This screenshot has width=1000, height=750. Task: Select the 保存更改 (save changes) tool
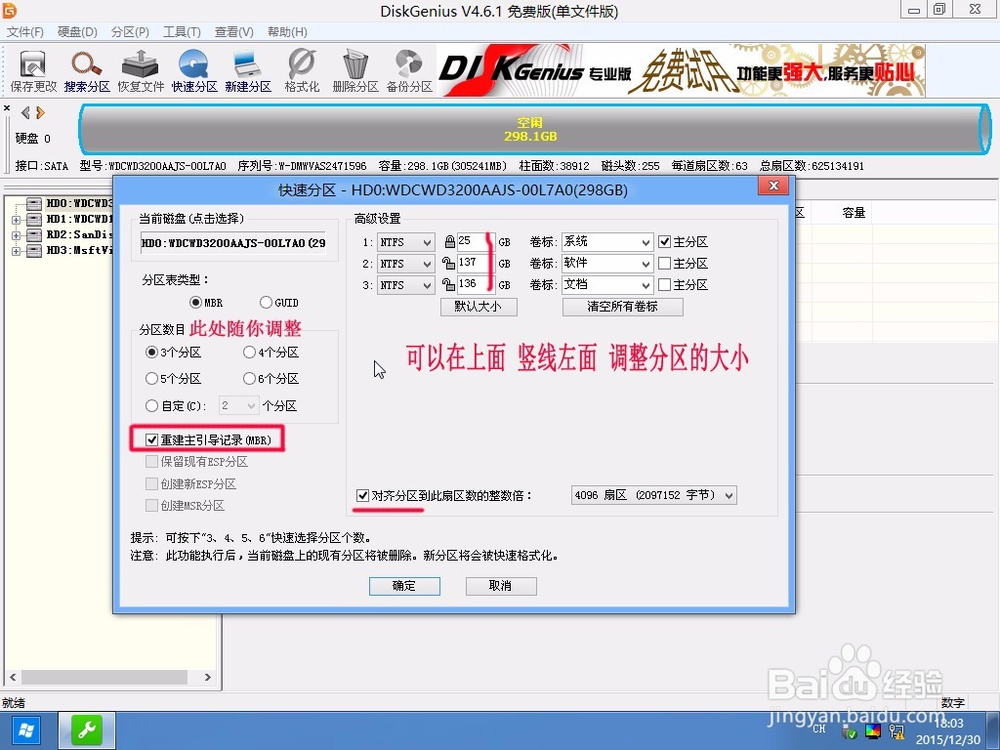click(x=32, y=68)
